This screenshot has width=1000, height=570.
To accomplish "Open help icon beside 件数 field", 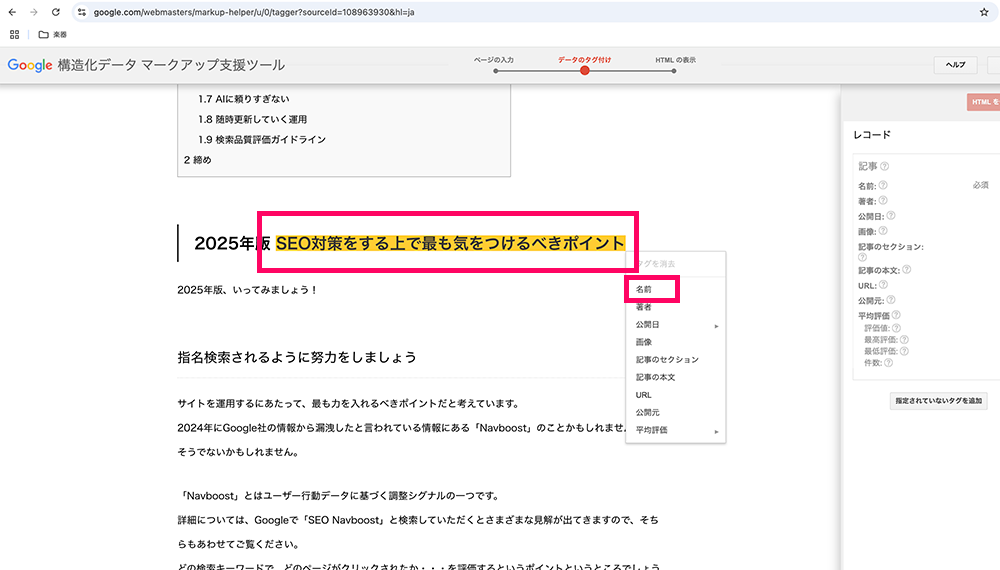I will [x=888, y=362].
